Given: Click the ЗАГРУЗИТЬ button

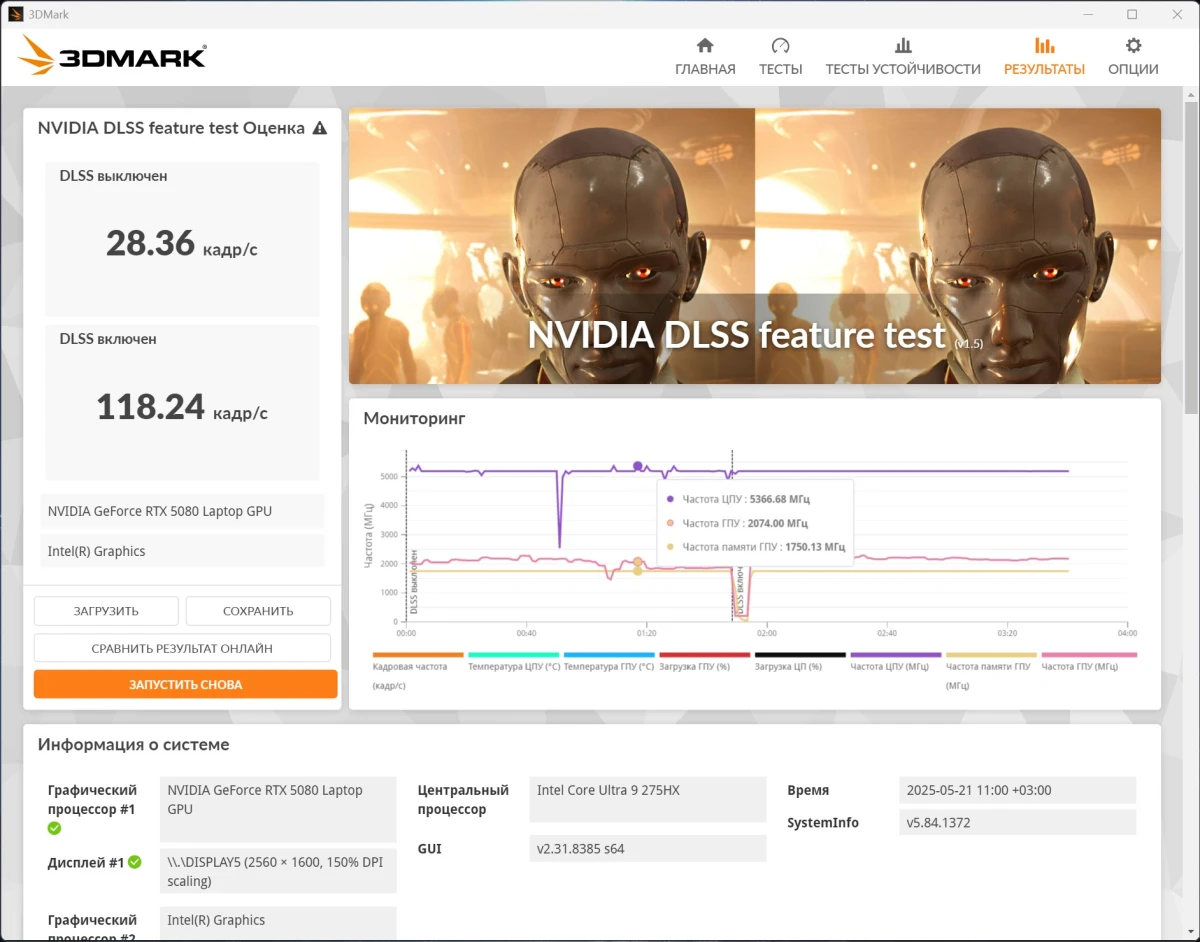Looking at the screenshot, I should click(106, 611).
